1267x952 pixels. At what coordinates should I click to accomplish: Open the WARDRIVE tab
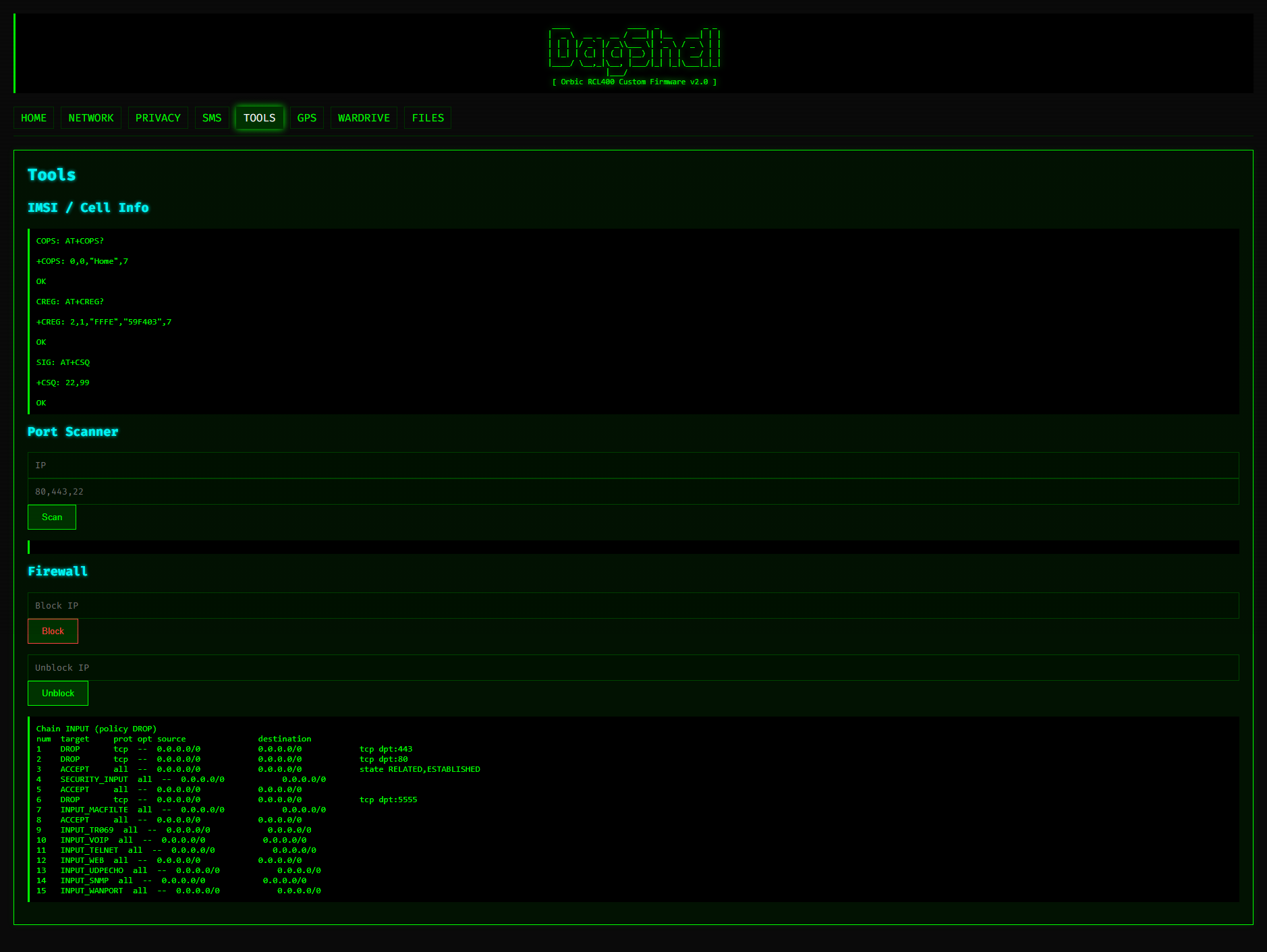pos(364,117)
